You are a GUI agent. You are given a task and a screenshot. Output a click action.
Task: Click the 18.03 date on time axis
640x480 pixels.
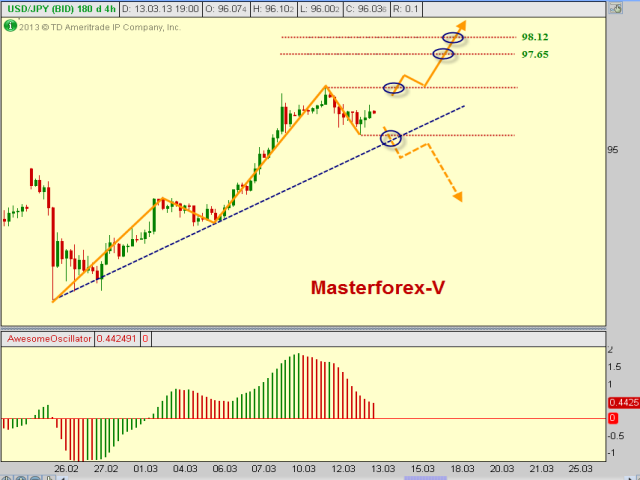(462, 469)
